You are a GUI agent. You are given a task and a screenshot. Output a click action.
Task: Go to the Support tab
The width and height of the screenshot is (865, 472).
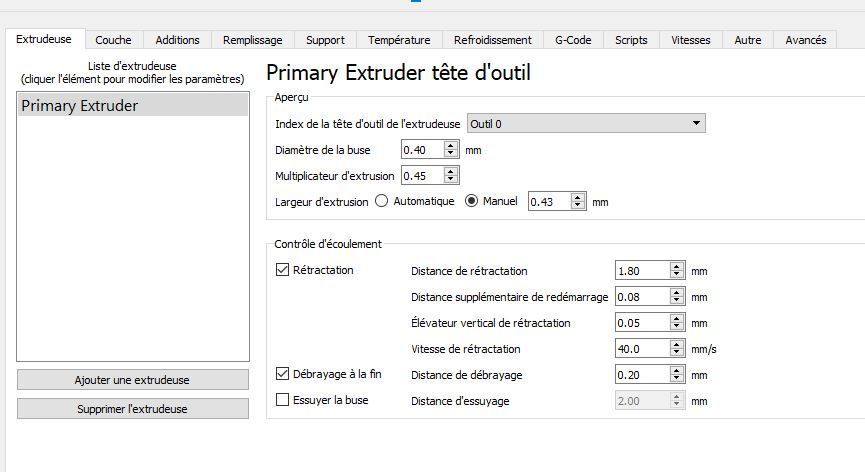tap(325, 40)
